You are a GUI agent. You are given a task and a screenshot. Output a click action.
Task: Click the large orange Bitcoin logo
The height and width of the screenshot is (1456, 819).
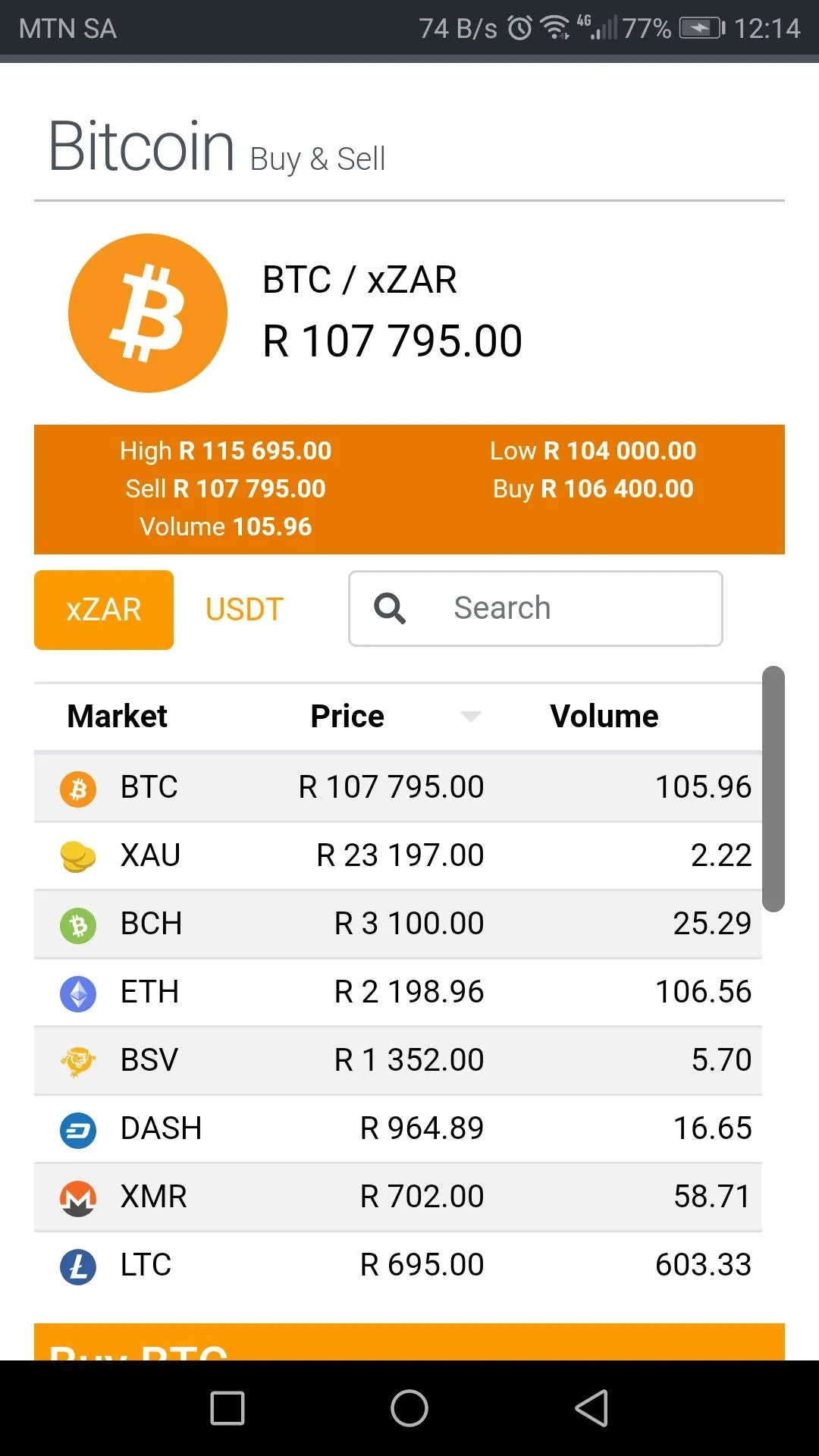coord(148,313)
